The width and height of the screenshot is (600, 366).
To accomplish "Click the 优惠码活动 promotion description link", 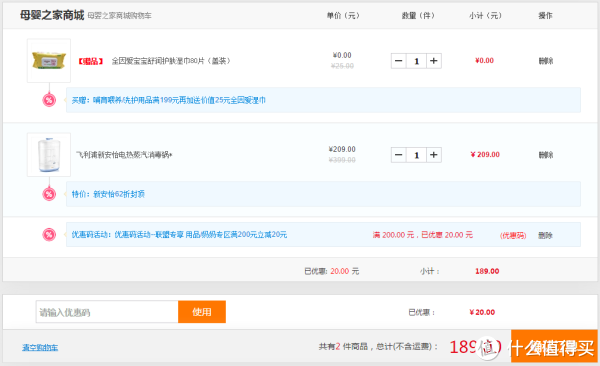I will (179, 235).
